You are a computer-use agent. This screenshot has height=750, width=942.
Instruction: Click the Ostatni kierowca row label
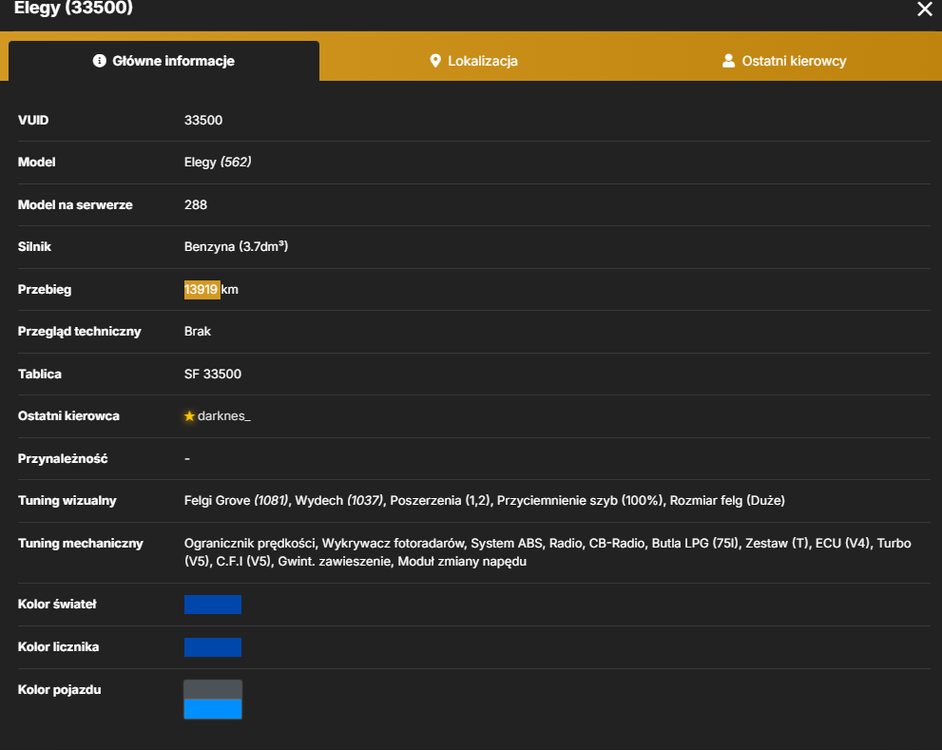click(68, 416)
